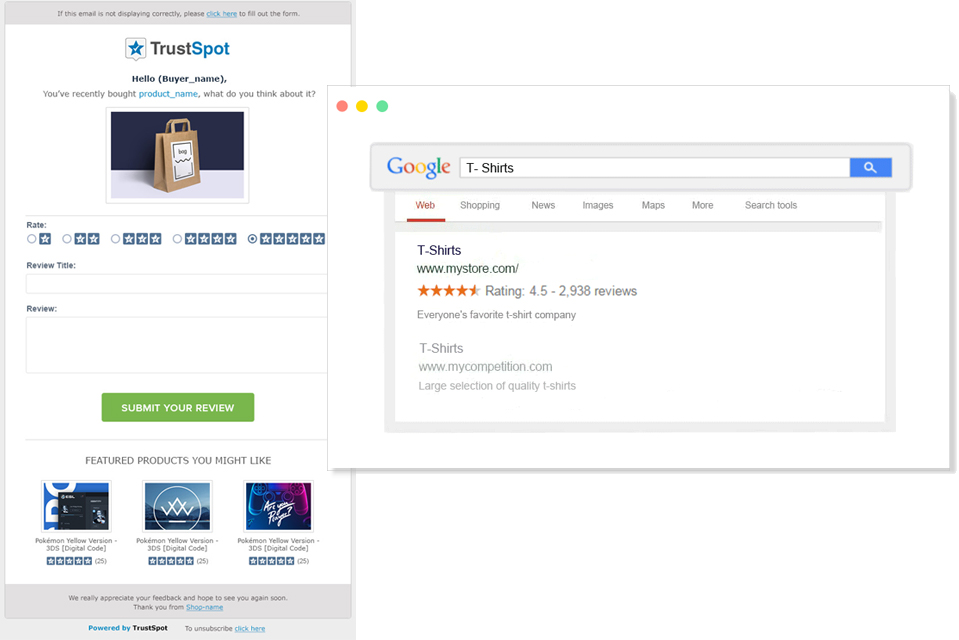
Task: Click the unsubscribe 'click here' link
Action: (x=250, y=628)
